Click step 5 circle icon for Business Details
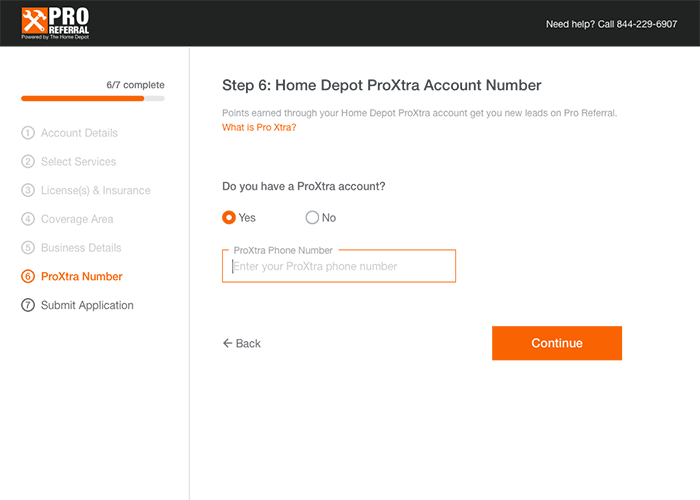 pyautogui.click(x=28, y=248)
